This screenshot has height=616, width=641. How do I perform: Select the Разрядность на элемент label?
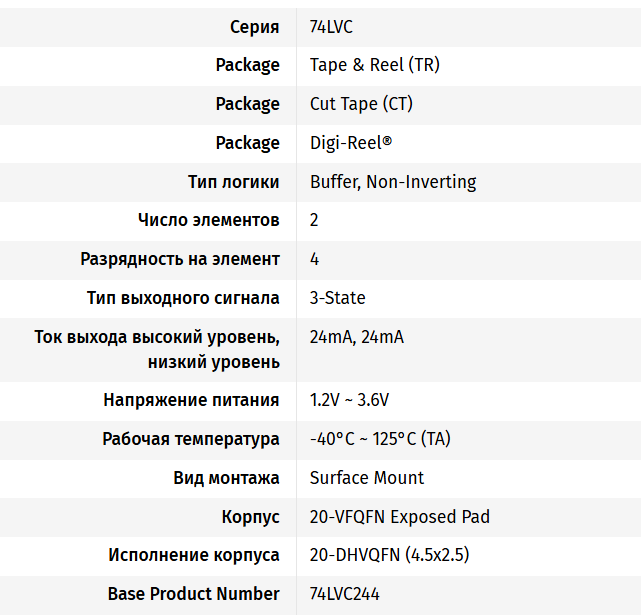(180, 259)
